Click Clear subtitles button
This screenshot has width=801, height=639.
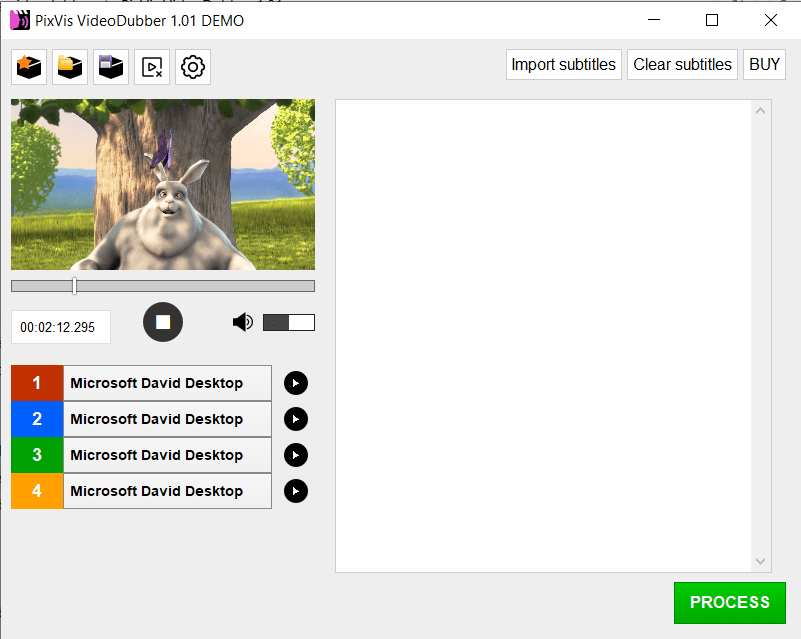(x=682, y=64)
